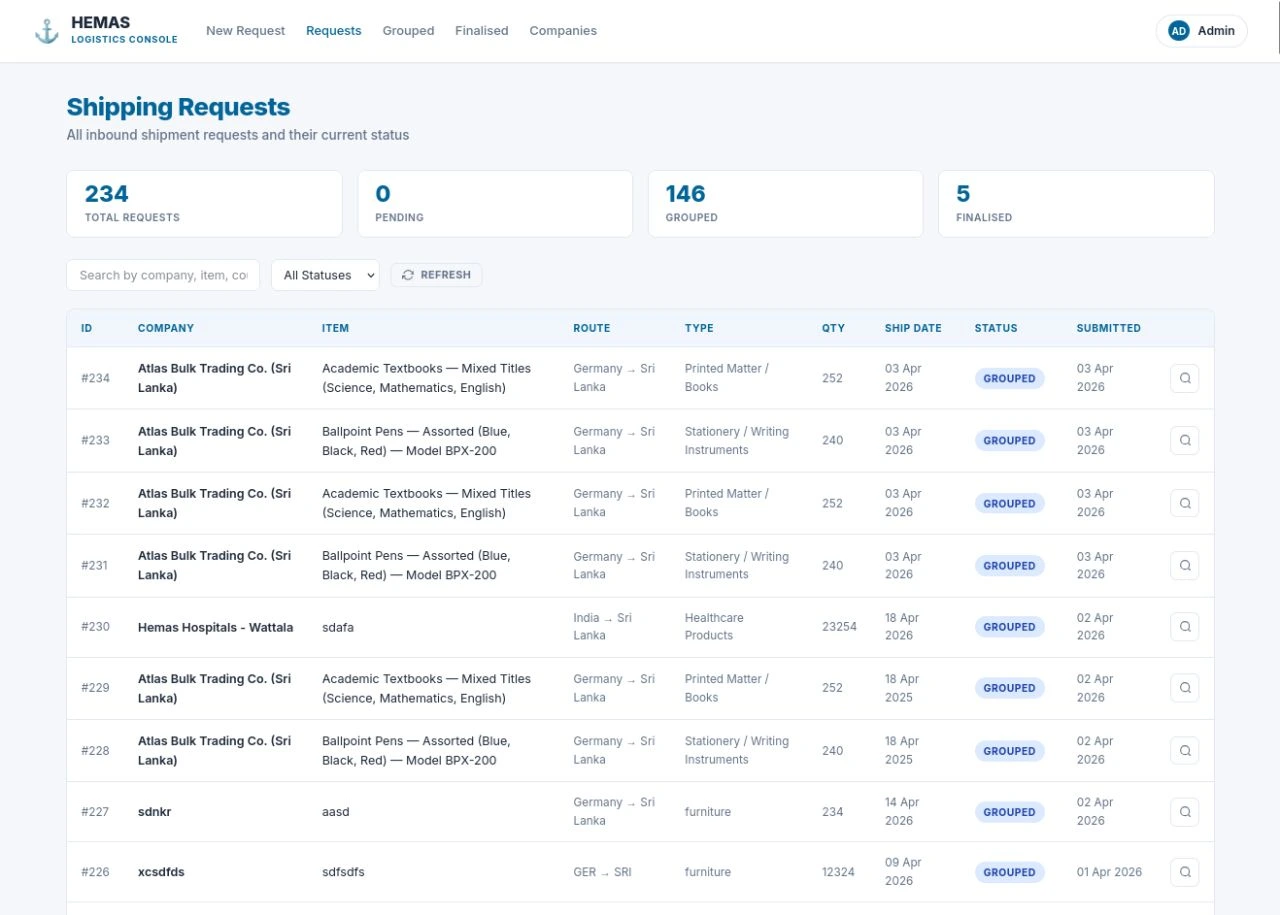1280x915 pixels.
Task: Click route India → Sri Lanka
Action: [602, 626]
